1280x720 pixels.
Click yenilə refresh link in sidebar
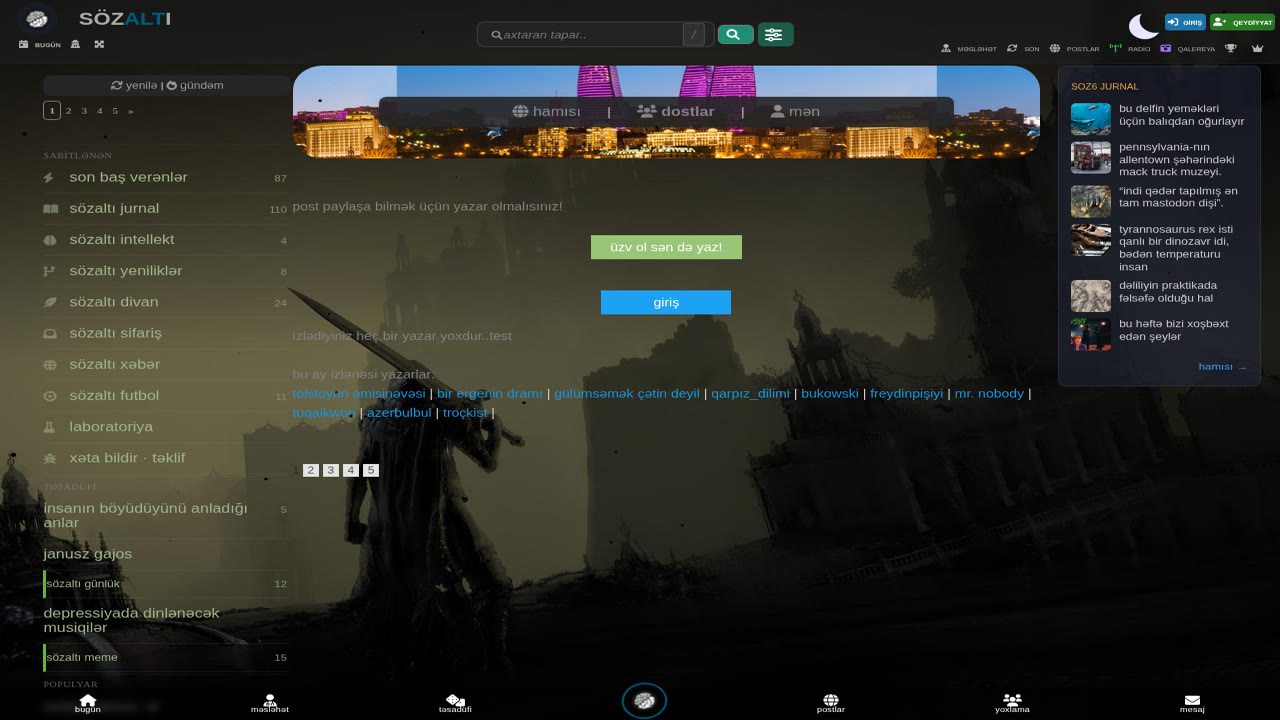134,85
